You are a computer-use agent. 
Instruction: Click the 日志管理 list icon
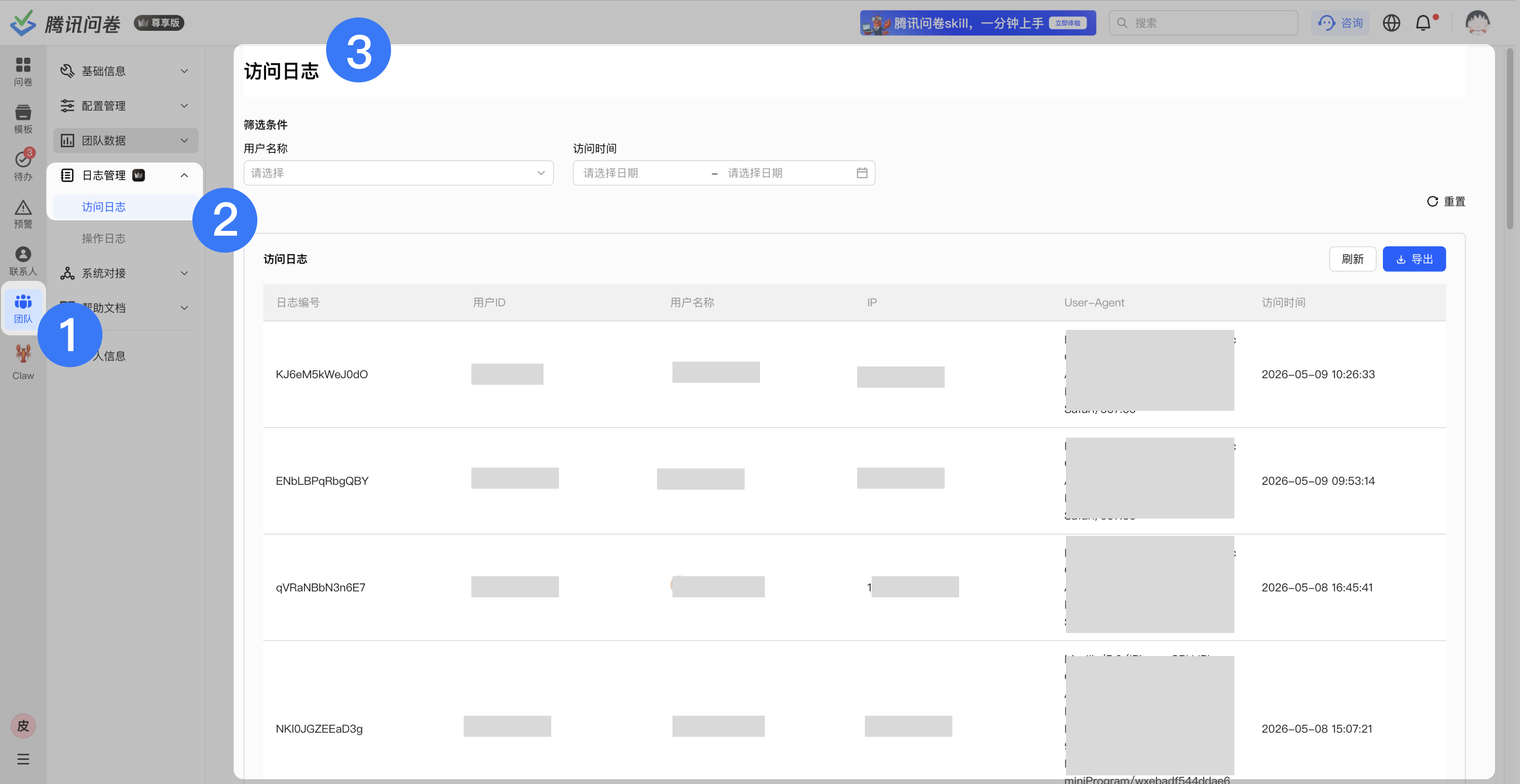(x=67, y=175)
